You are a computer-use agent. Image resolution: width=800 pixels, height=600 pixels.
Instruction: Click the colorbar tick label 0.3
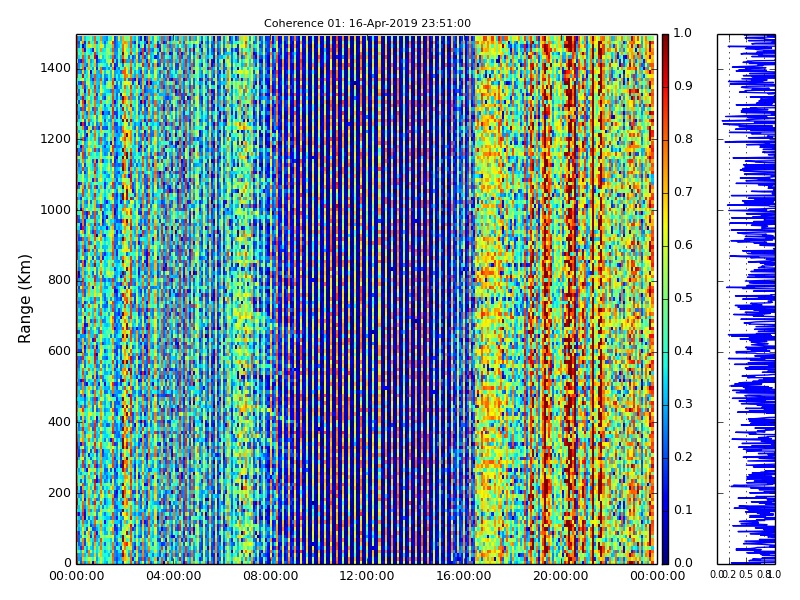[683, 405]
